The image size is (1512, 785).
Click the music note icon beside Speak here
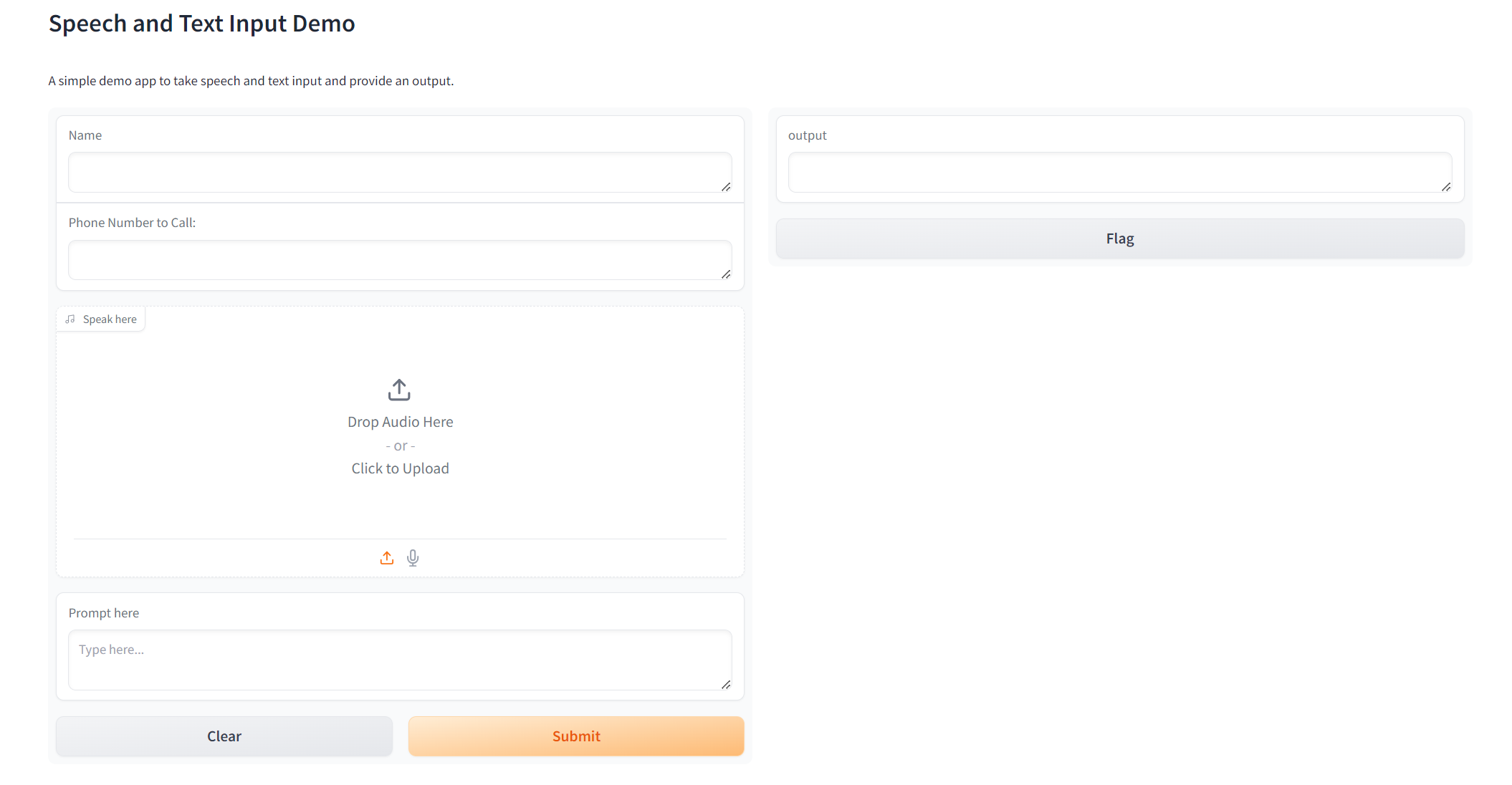pyautogui.click(x=70, y=319)
